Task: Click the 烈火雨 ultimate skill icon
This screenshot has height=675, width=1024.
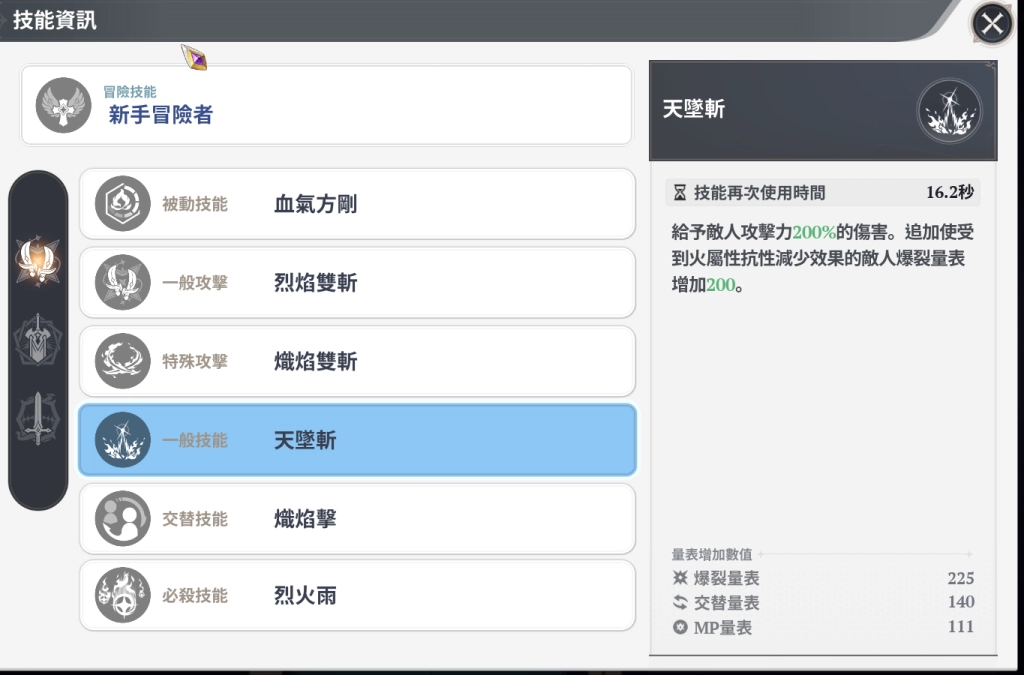Action: pyautogui.click(x=122, y=596)
